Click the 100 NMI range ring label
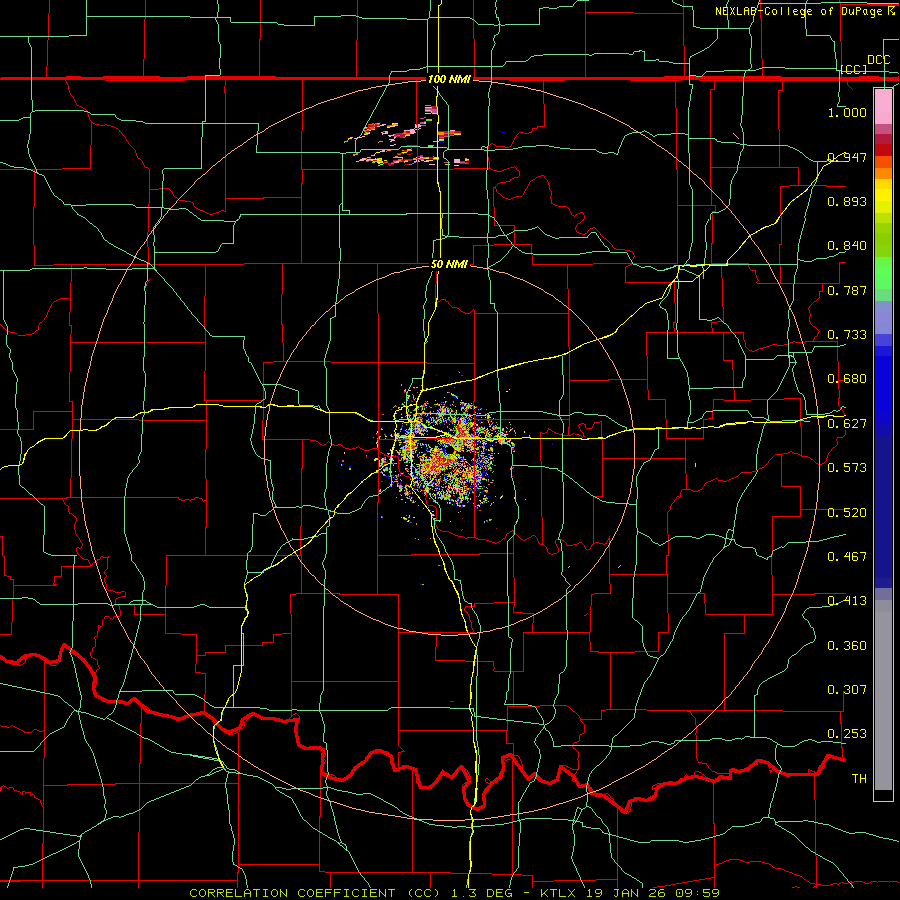 pyautogui.click(x=449, y=79)
